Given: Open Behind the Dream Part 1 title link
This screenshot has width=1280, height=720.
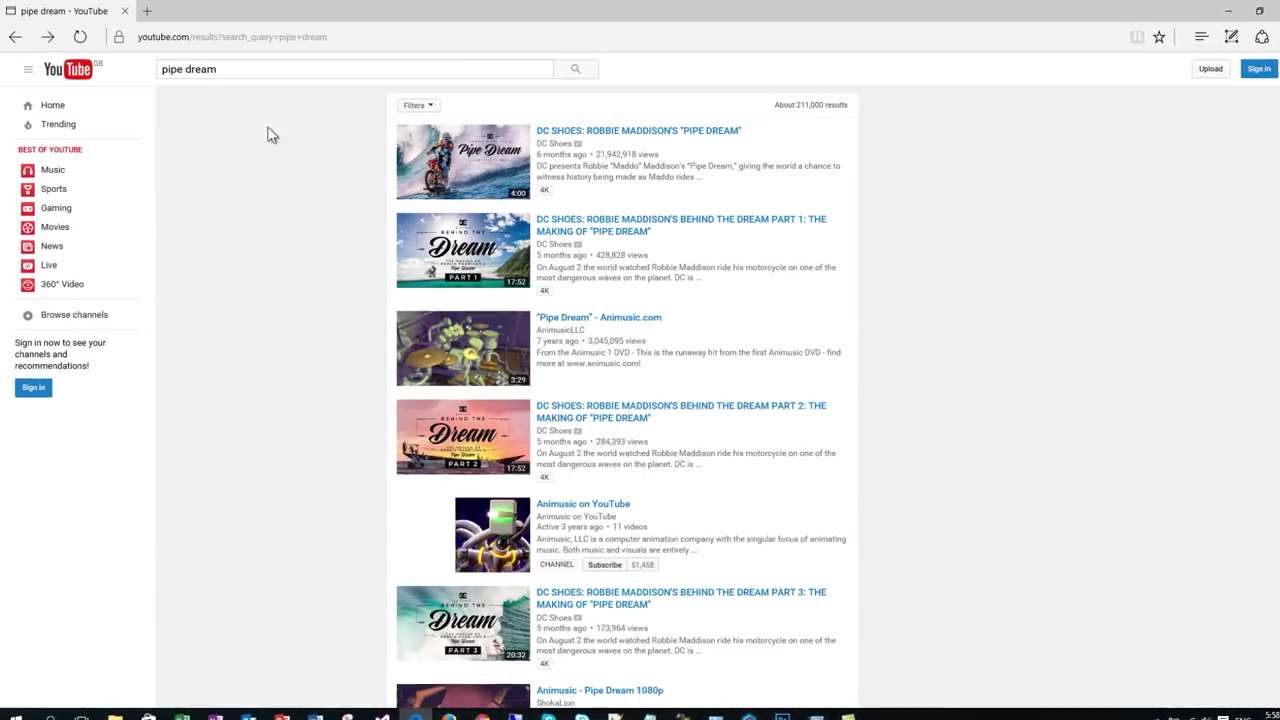Looking at the screenshot, I should tap(681, 225).
